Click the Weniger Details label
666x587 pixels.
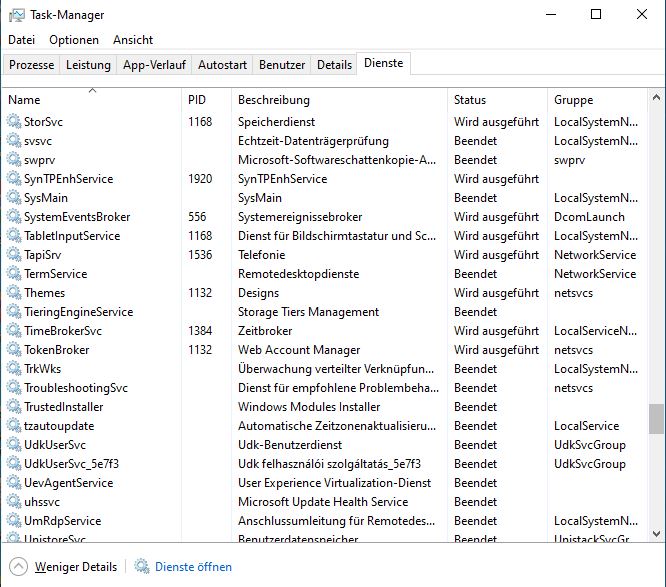coord(76,567)
